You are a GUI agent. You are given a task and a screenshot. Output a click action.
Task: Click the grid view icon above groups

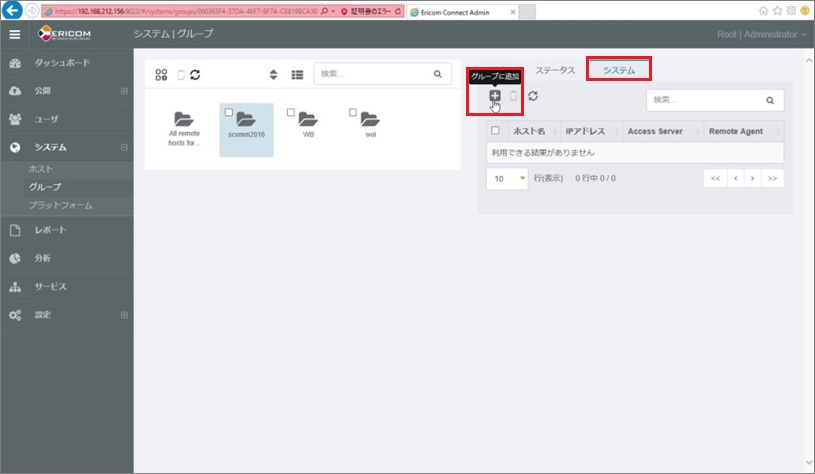pyautogui.click(x=161, y=74)
